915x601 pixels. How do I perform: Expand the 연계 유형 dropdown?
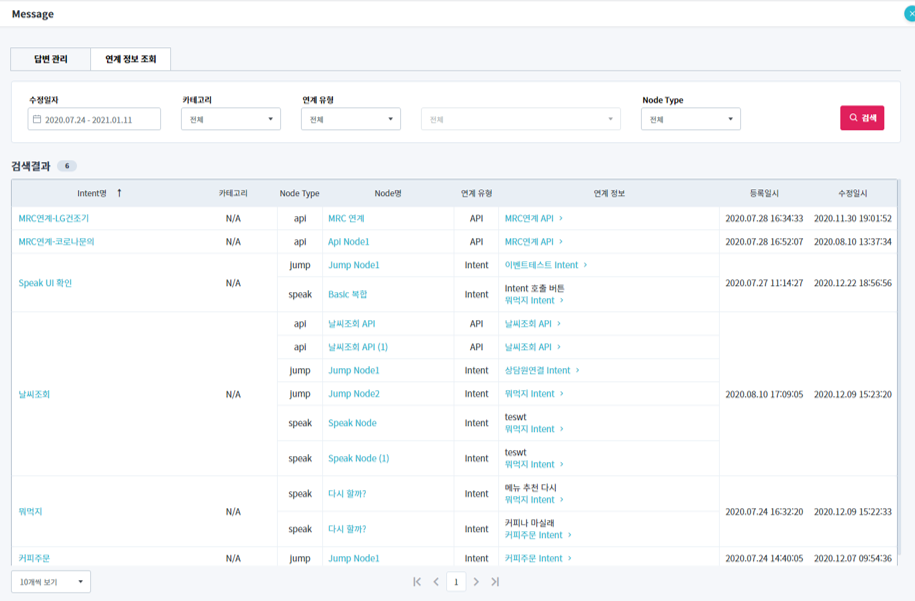[x=351, y=119]
